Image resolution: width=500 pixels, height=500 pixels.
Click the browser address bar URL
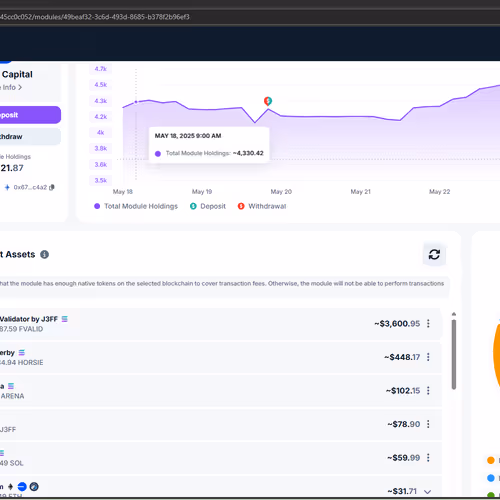click(95, 17)
